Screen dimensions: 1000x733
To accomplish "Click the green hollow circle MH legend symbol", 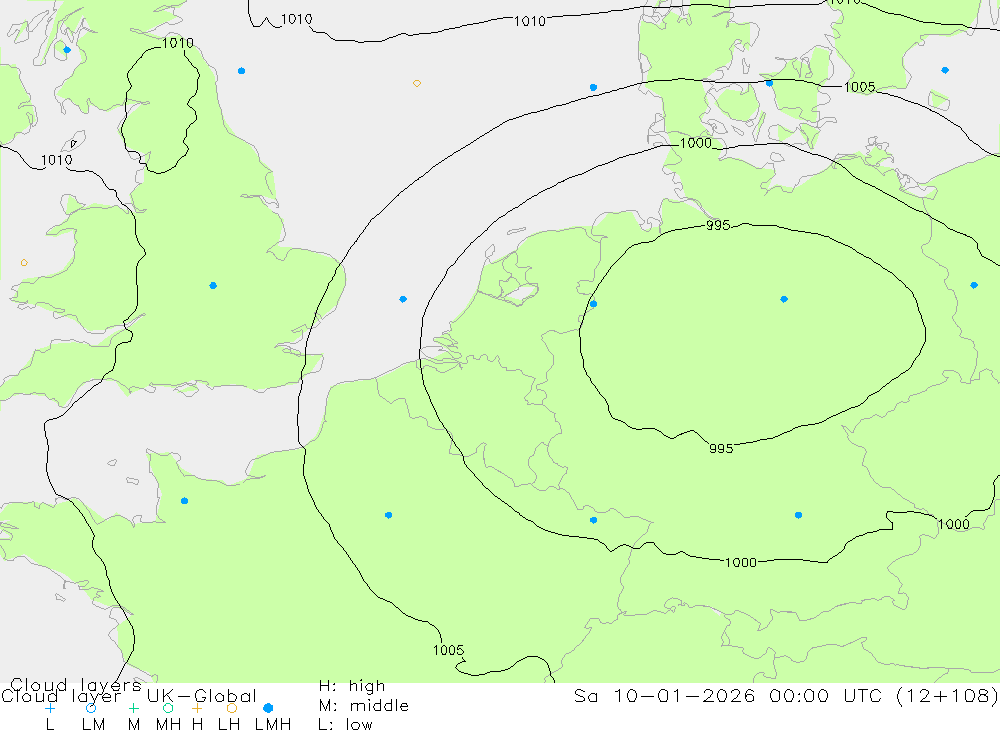I will coord(168,708).
